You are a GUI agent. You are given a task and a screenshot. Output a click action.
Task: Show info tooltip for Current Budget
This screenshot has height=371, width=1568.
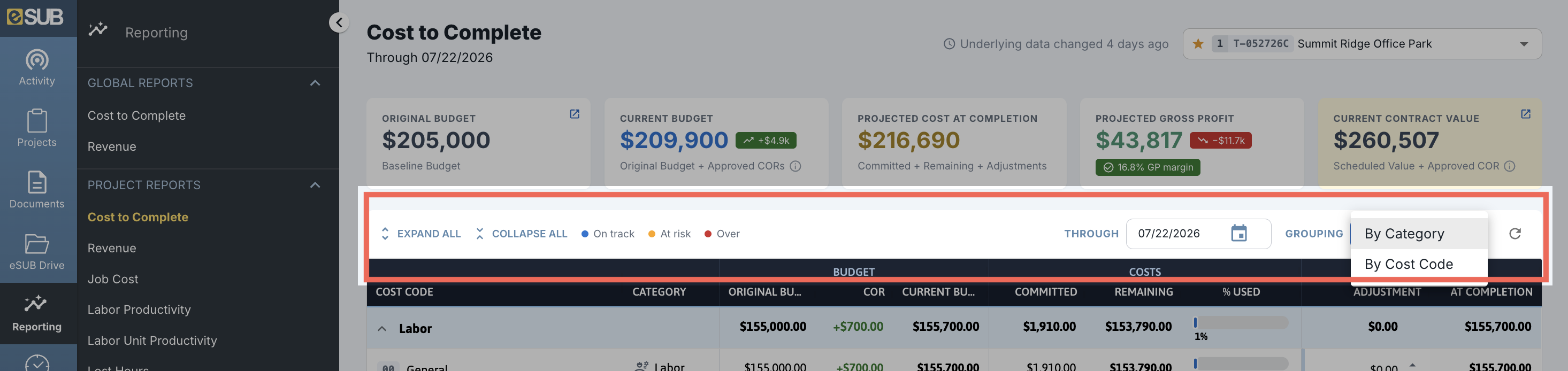795,166
